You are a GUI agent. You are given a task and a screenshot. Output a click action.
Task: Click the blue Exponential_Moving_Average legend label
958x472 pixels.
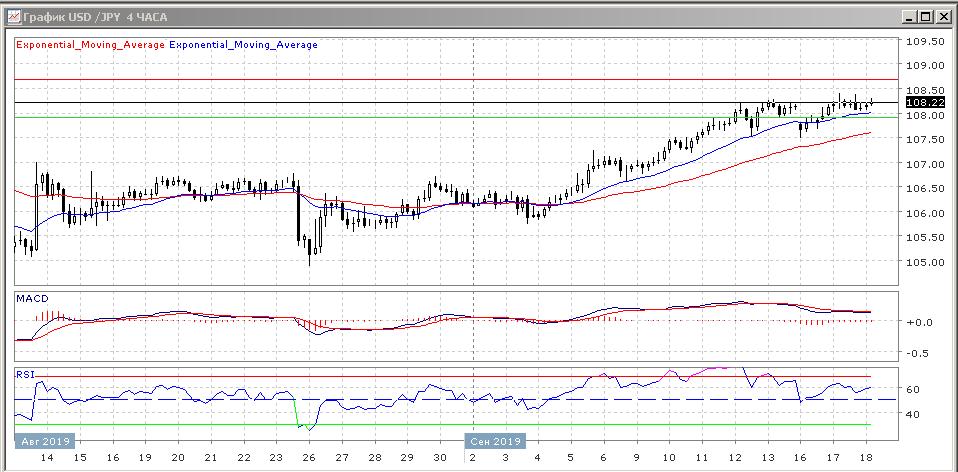click(243, 45)
